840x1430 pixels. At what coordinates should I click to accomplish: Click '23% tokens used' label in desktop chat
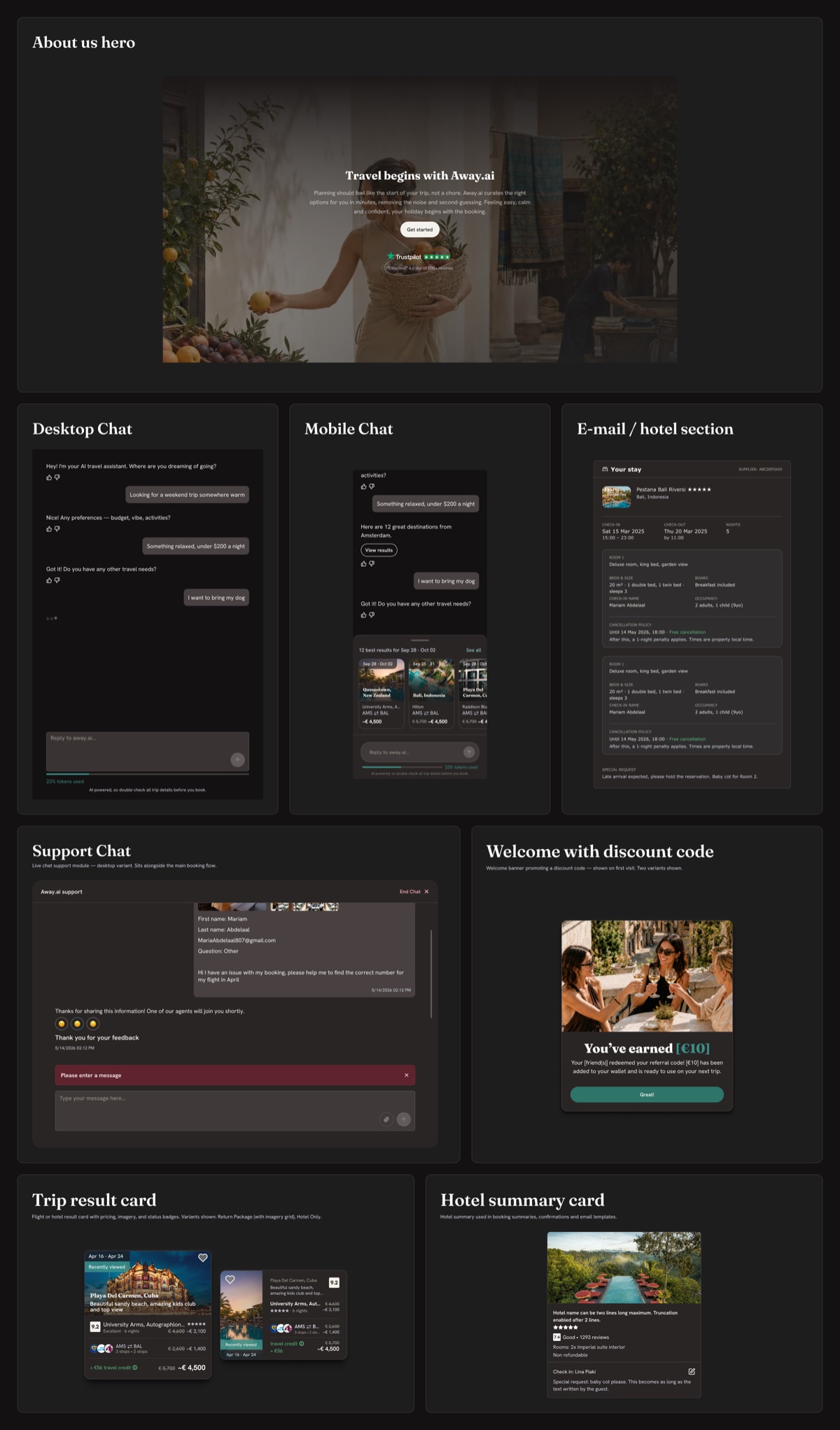tap(65, 781)
